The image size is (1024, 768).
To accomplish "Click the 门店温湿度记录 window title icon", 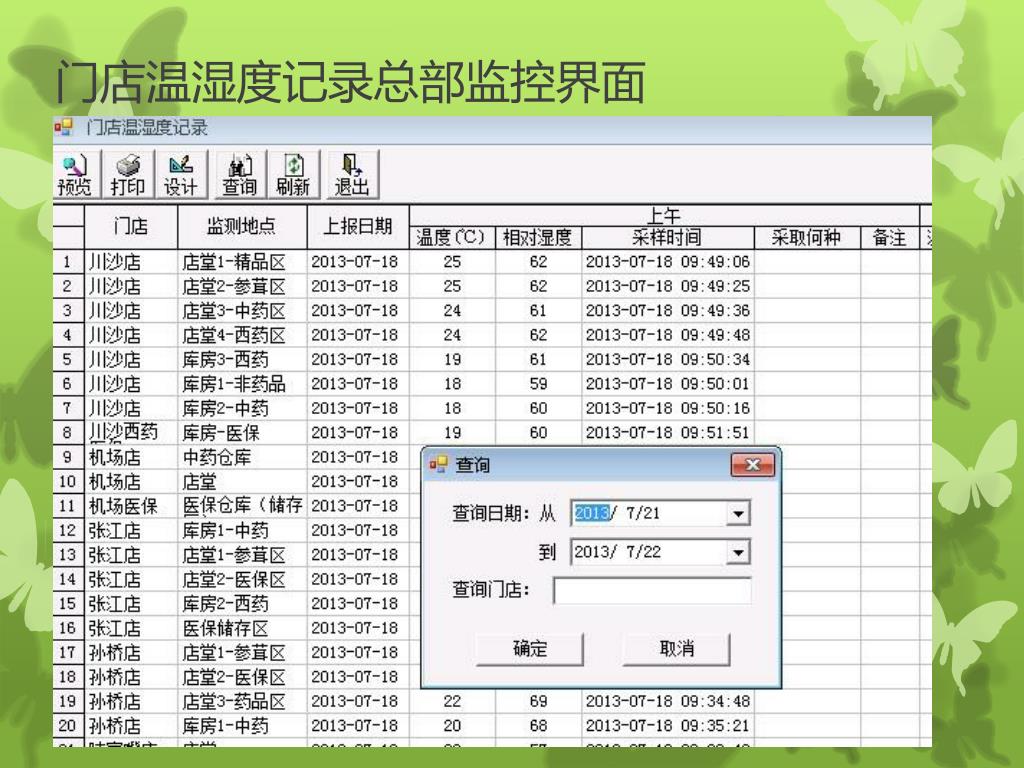I will (x=64, y=127).
